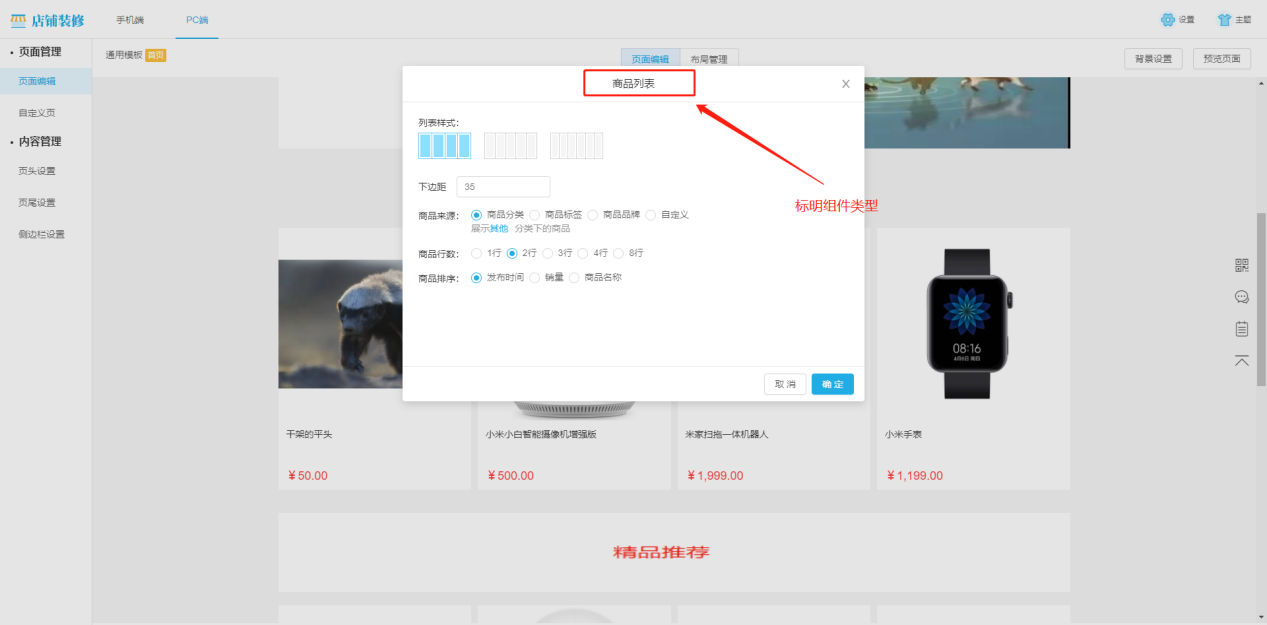The image size is (1267, 625).
Task: Click the clipboard notes icon on right sidebar
Action: (x=1241, y=328)
